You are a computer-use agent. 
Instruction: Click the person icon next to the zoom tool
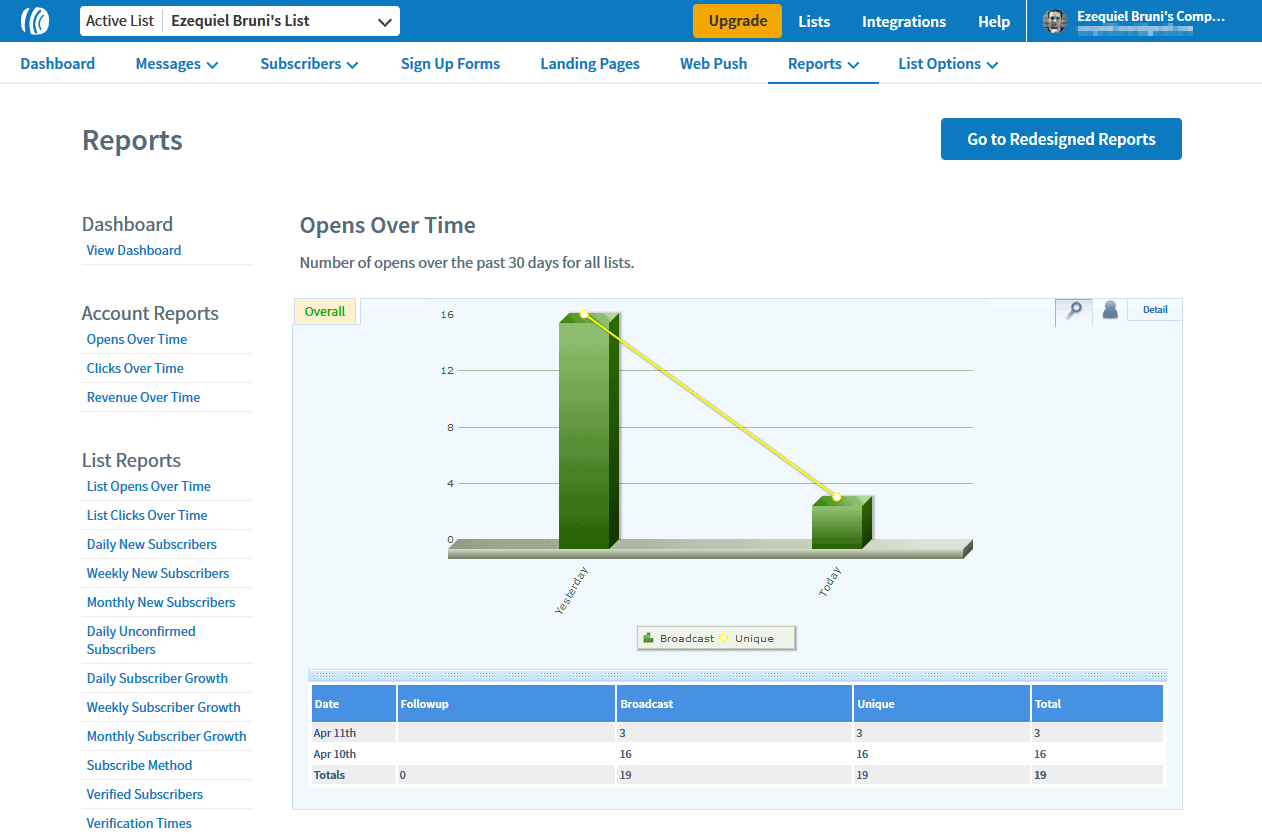point(1110,312)
